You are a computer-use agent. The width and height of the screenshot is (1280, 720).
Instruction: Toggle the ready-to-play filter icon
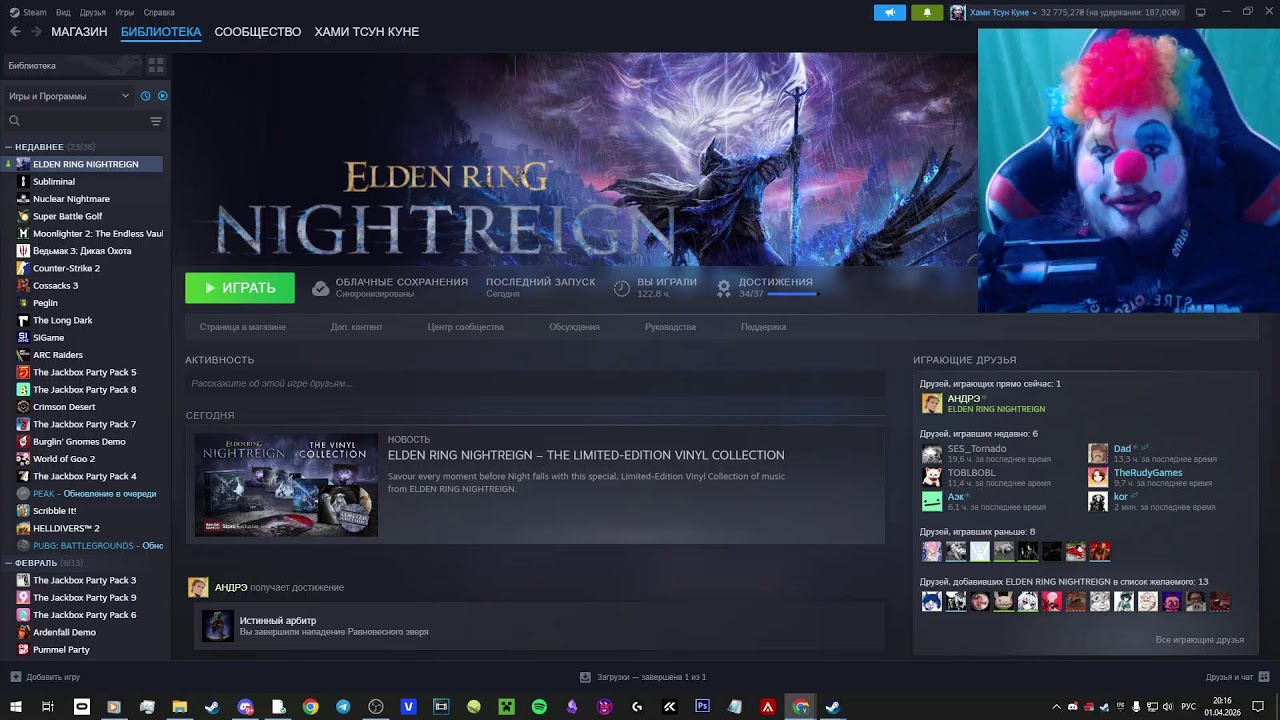tap(163, 96)
